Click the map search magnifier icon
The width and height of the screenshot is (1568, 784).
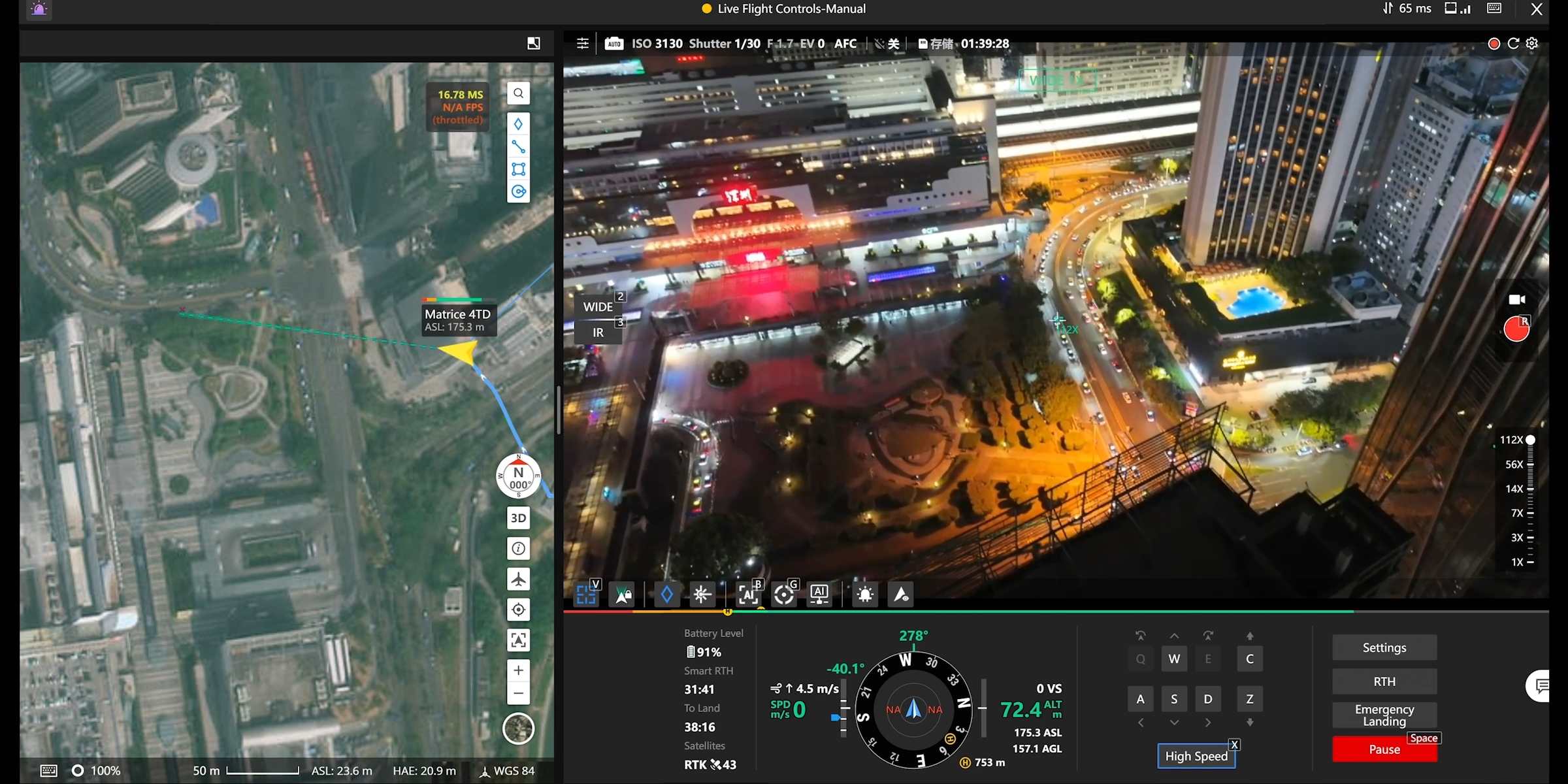518,93
